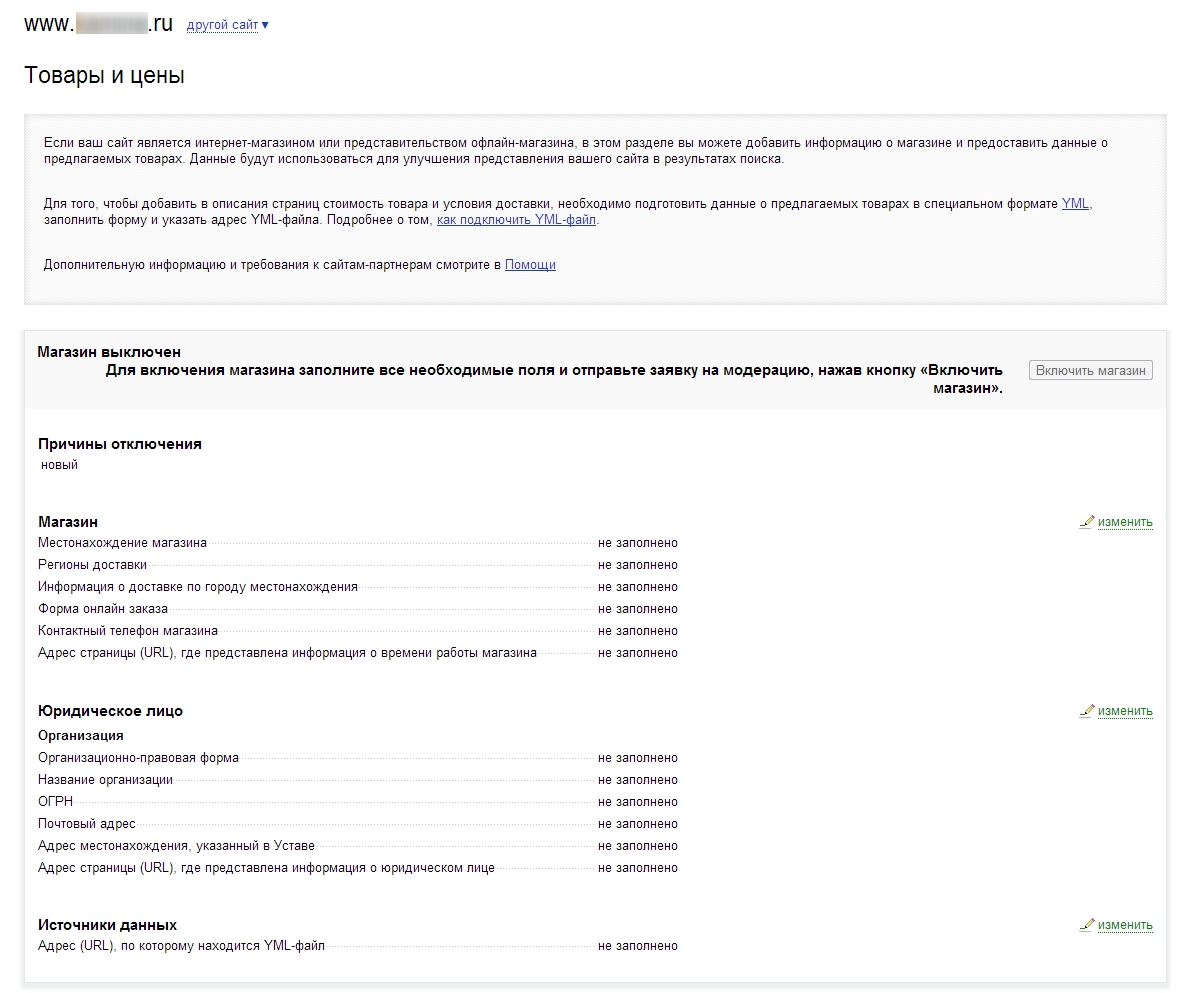Click the 'Контактный телефон магазина' field label

coord(128,631)
